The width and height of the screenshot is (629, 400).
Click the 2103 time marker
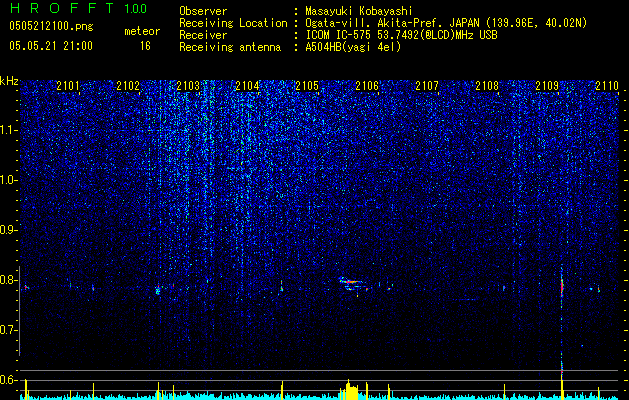point(188,86)
